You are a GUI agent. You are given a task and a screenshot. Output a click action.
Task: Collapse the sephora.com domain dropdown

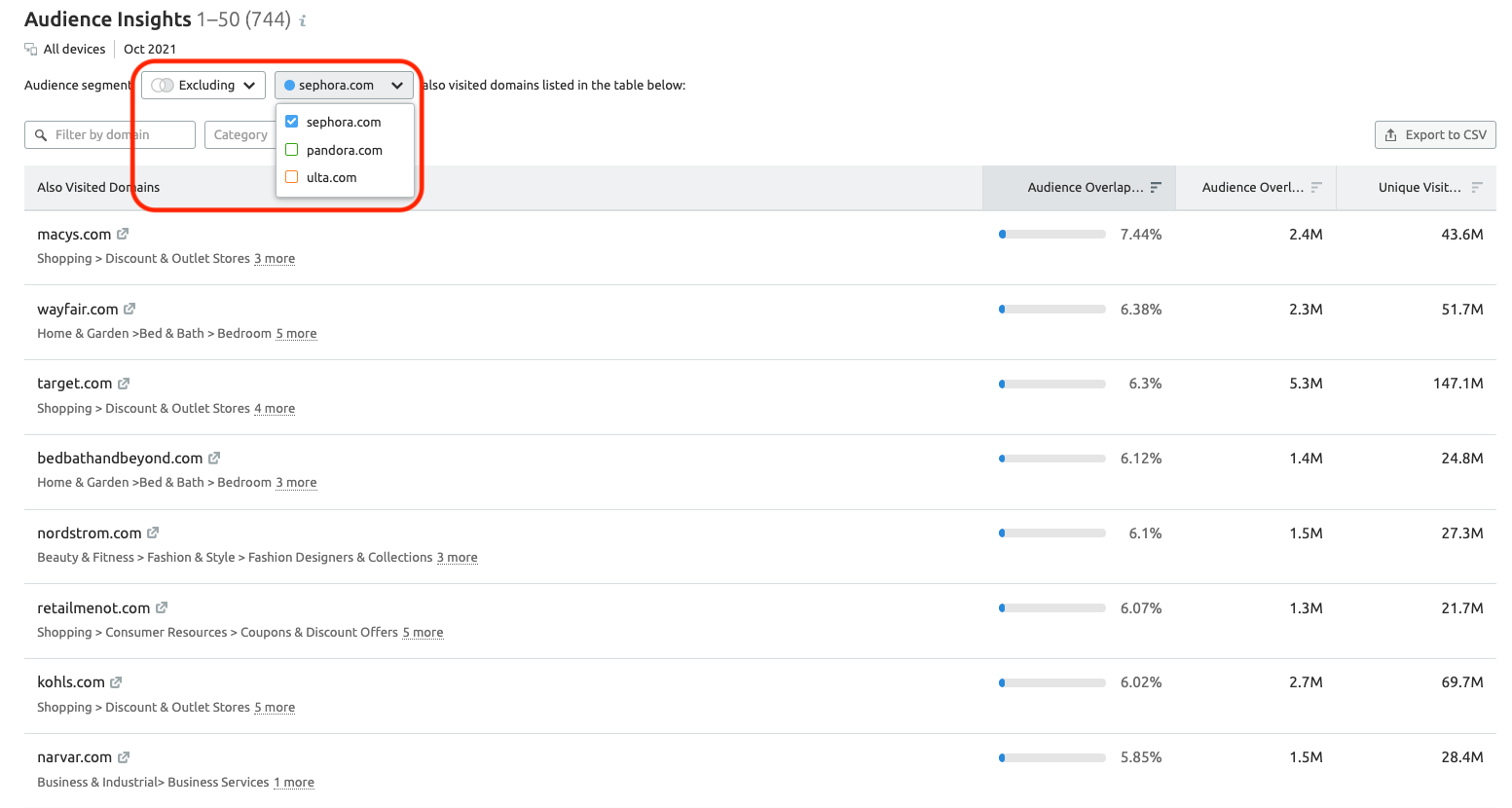point(344,85)
